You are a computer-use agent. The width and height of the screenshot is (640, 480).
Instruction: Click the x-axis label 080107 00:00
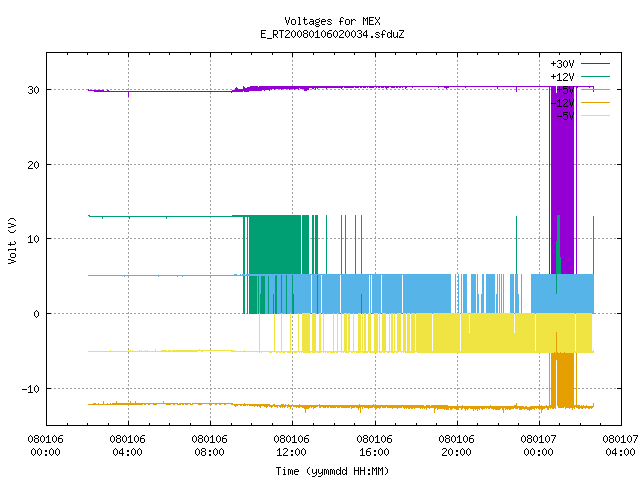coord(538,446)
